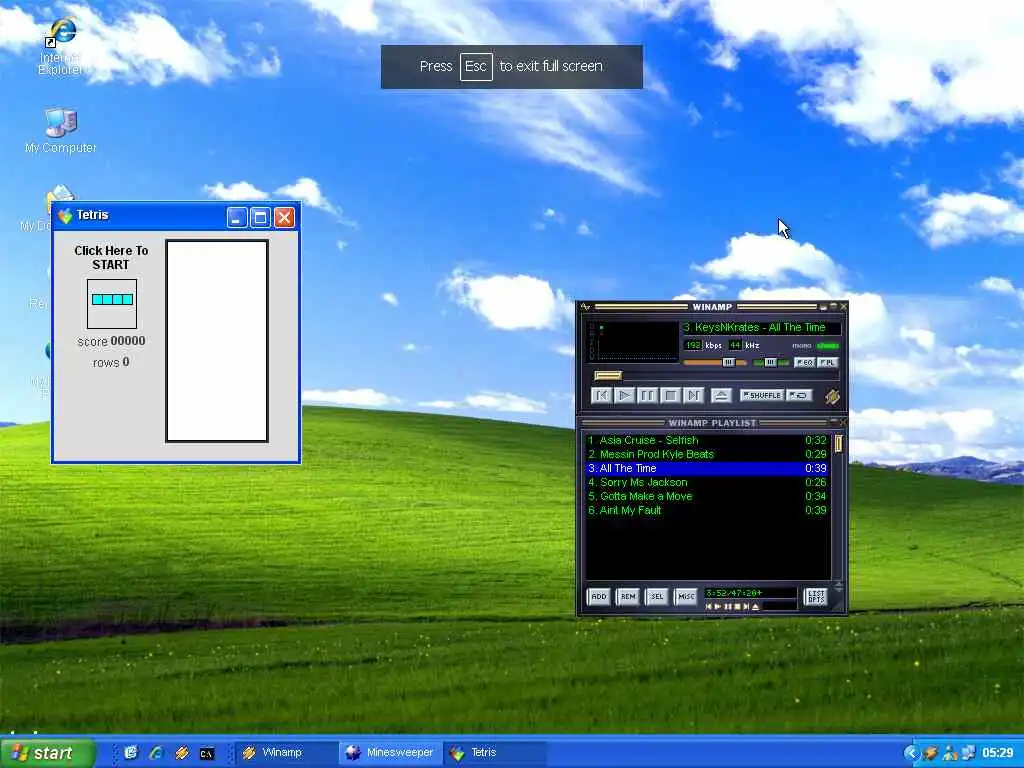Click the playlist scrollbar handle
The height and width of the screenshot is (768, 1024).
pyautogui.click(x=839, y=445)
